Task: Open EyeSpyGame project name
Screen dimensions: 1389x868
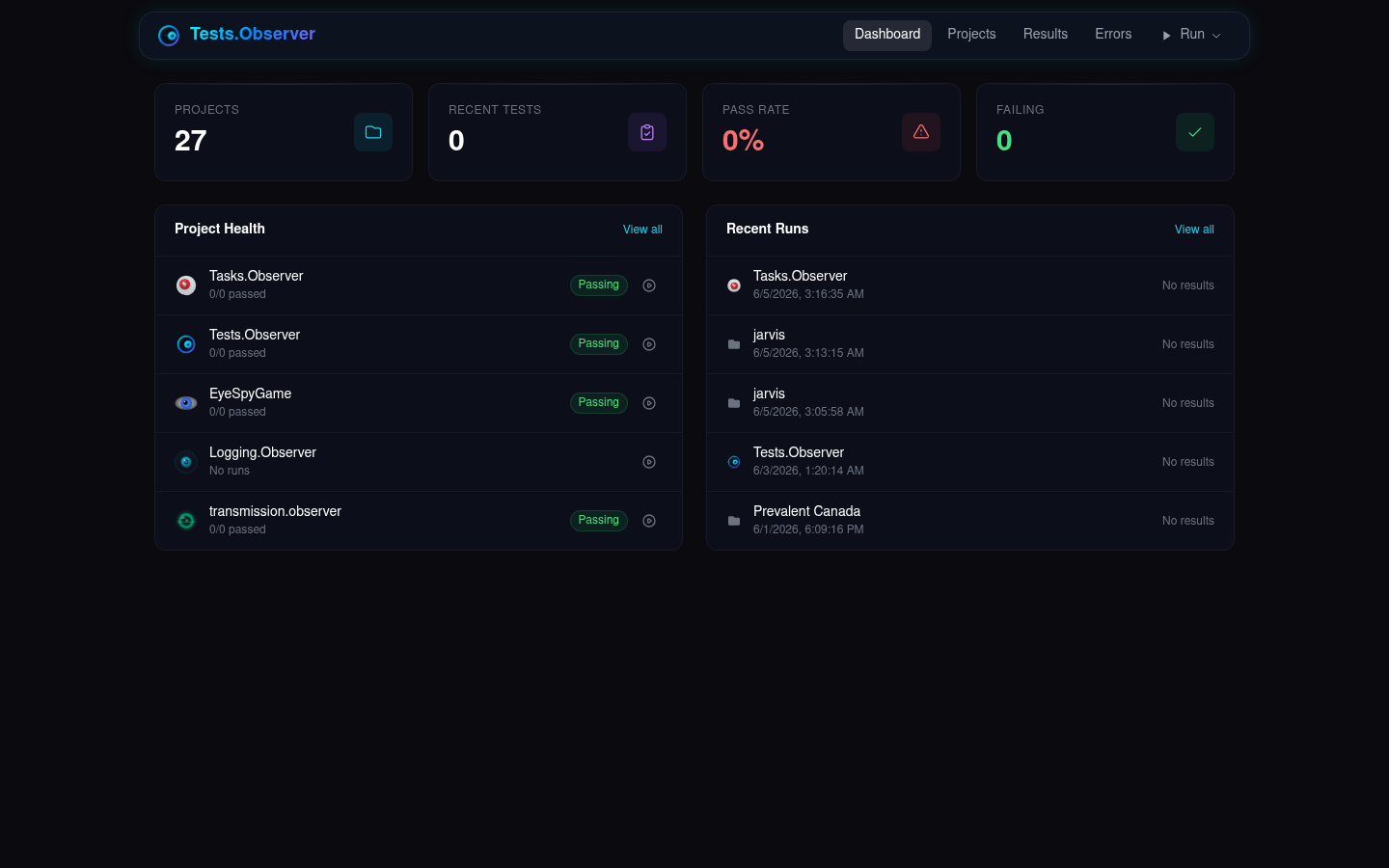Action: point(250,393)
